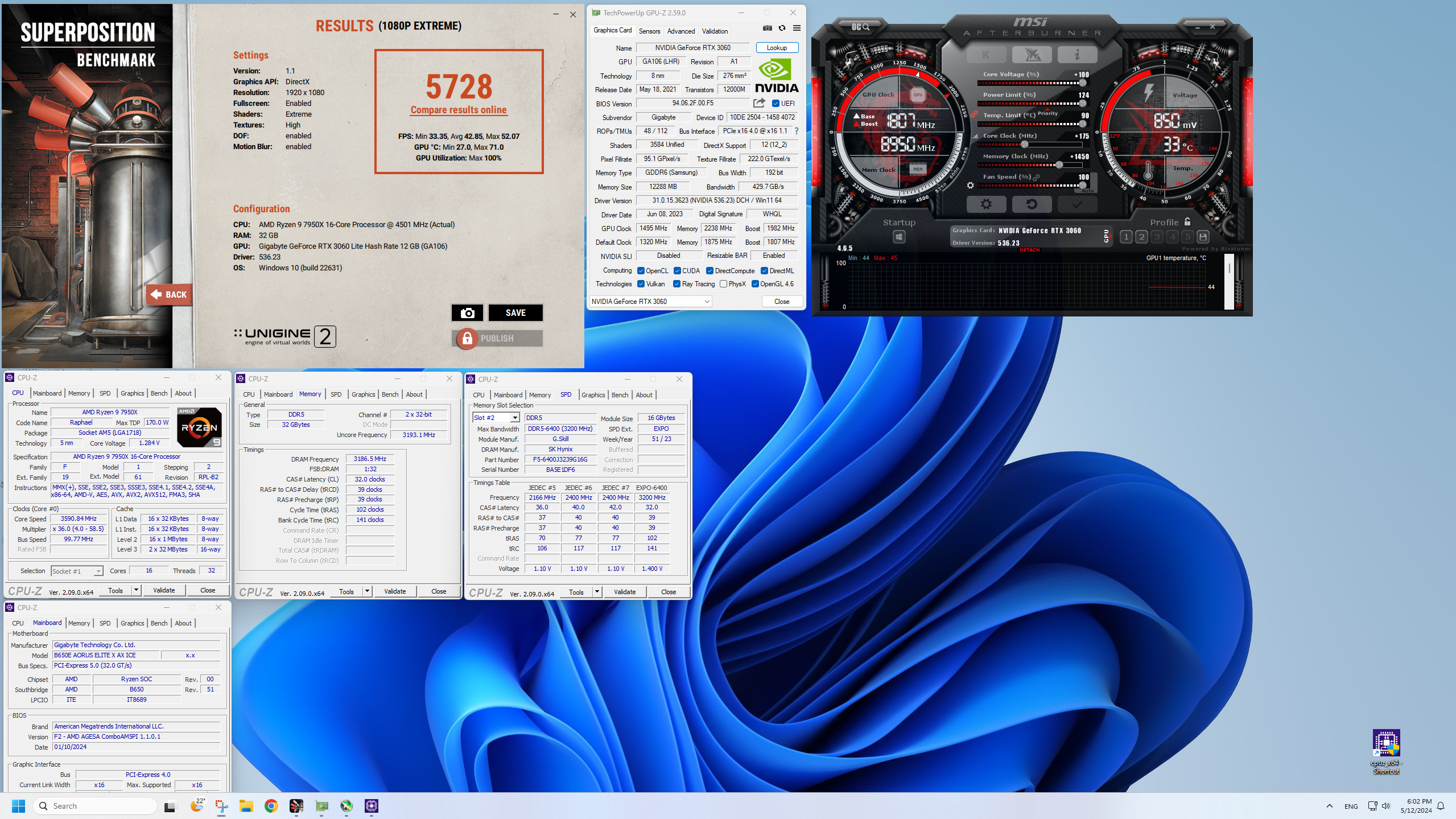Adjust Core Clock slider handle

1024,145
